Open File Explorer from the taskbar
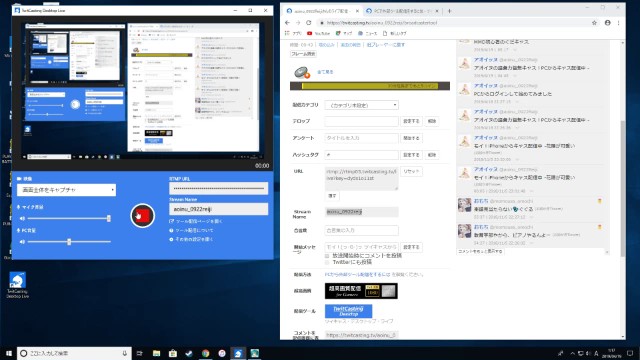Image resolution: width=640 pixels, height=360 pixels. pos(156,353)
